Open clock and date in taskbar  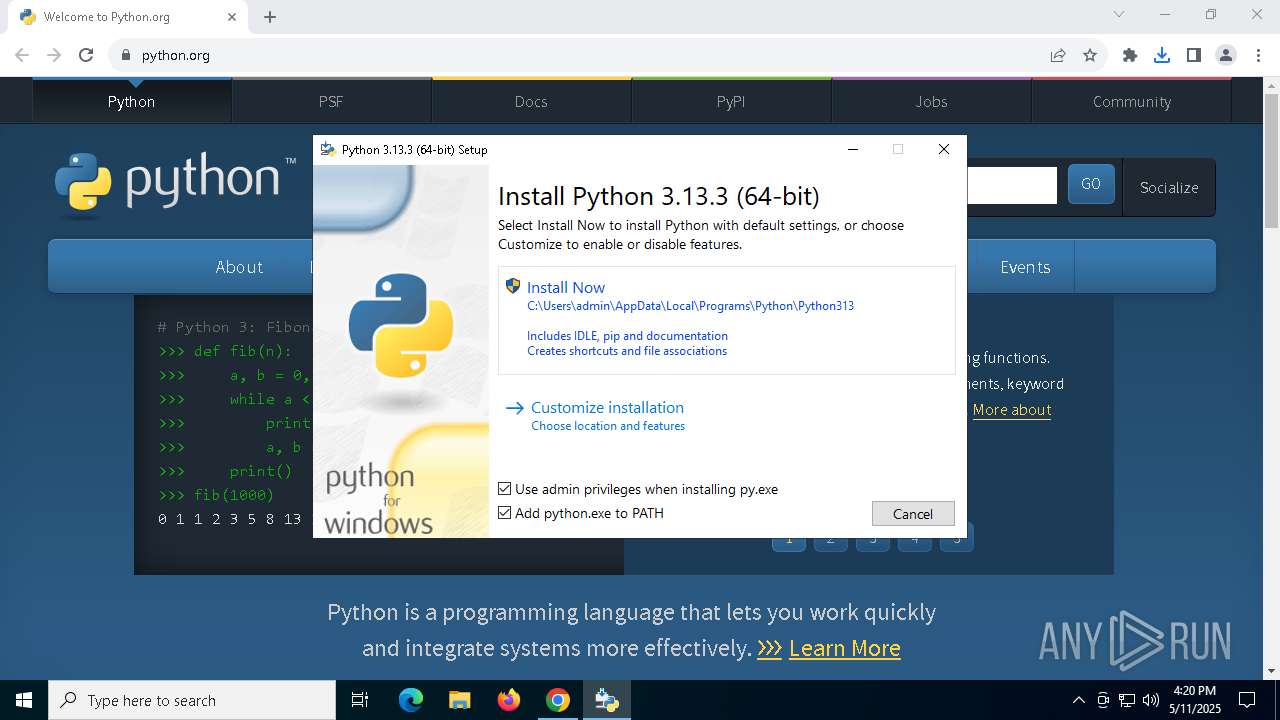(x=1194, y=700)
